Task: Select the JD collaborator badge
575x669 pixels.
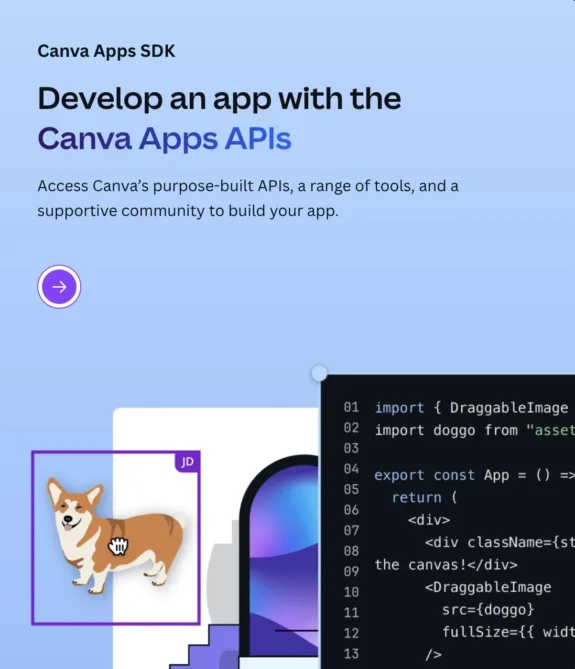Action: pyautogui.click(x=187, y=462)
